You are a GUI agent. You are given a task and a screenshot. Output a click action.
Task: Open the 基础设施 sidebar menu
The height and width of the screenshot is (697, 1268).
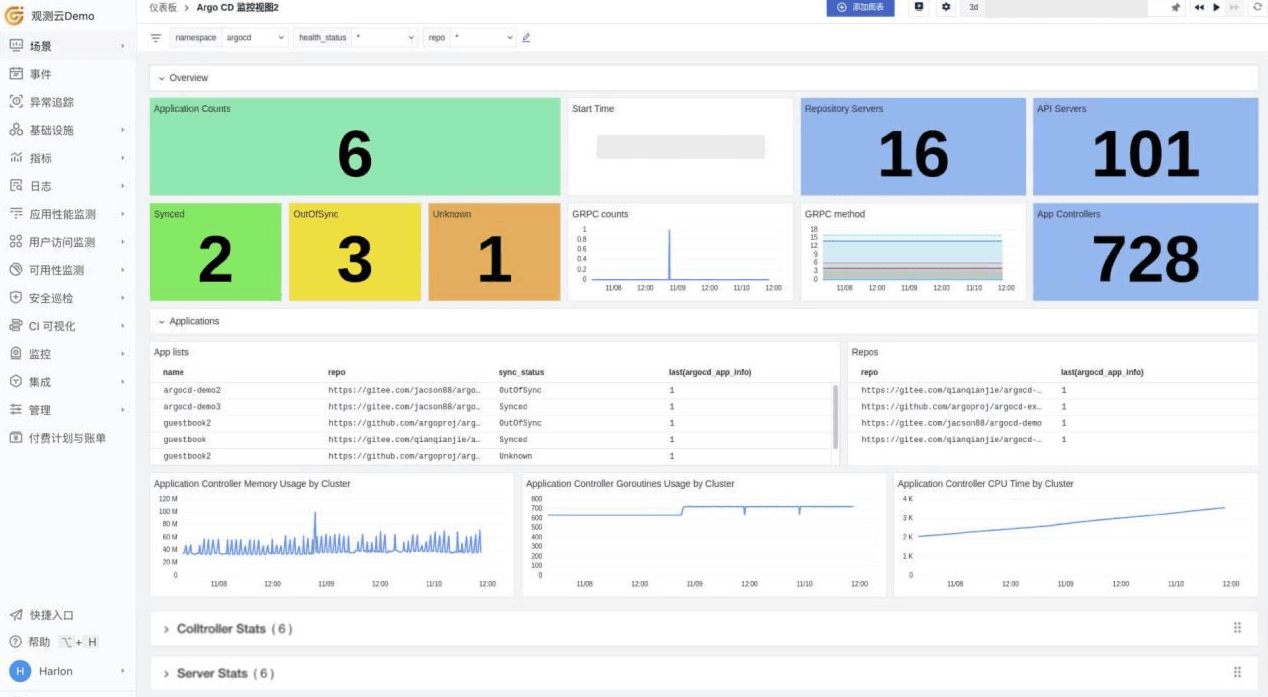68,130
